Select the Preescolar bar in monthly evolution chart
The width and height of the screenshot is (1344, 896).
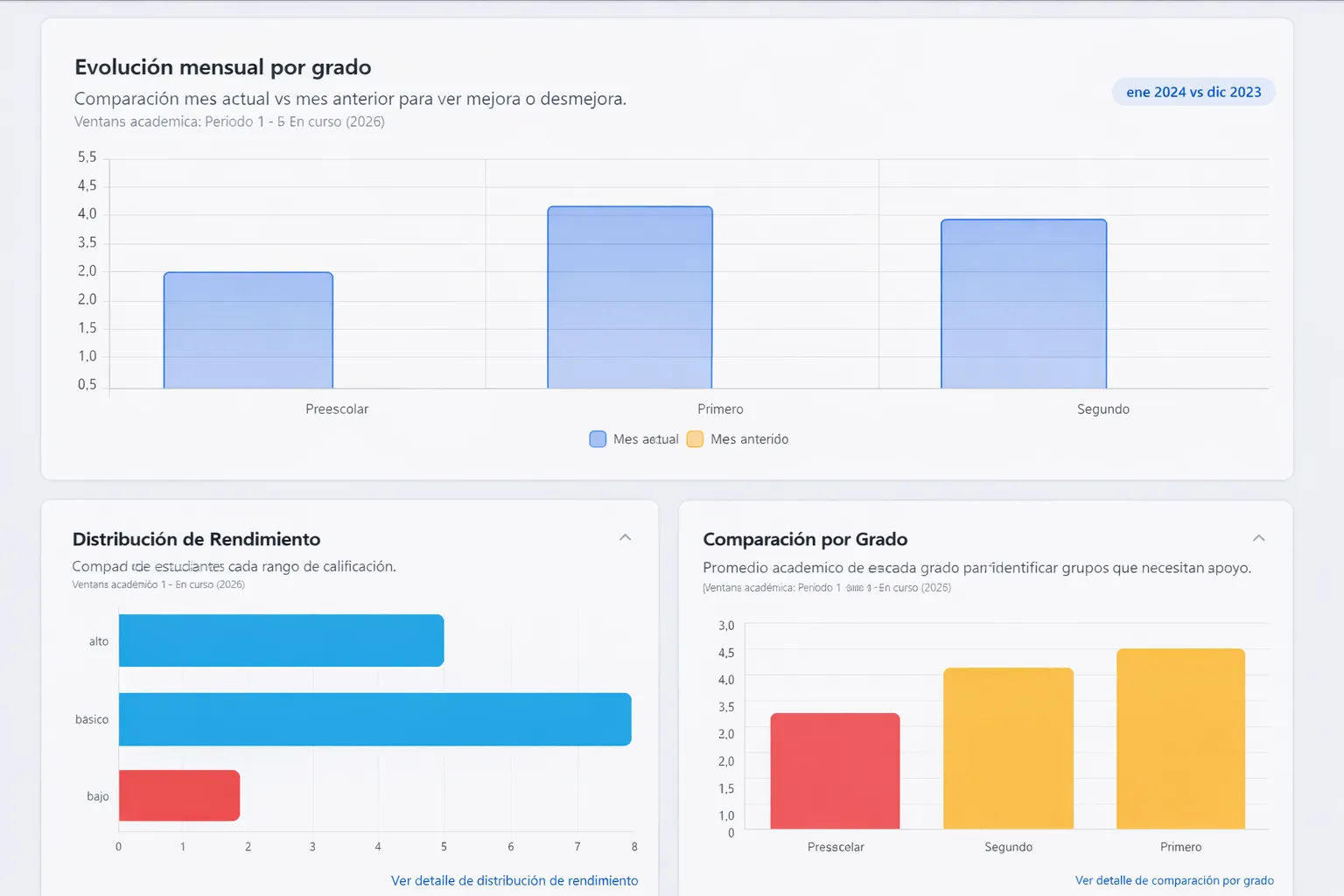pyautogui.click(x=248, y=328)
